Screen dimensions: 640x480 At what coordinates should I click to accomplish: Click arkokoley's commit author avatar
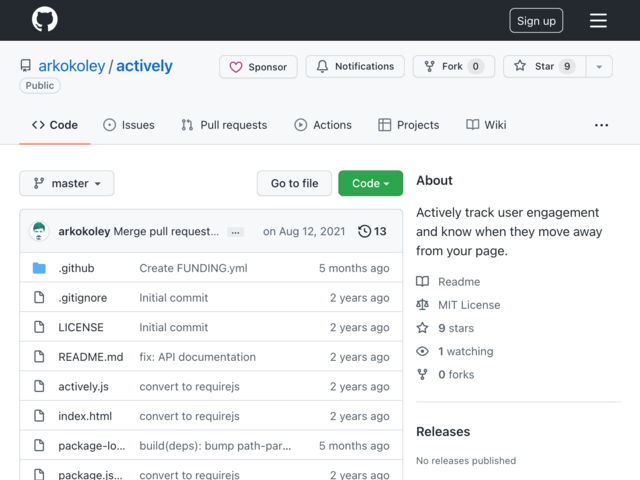click(x=39, y=231)
